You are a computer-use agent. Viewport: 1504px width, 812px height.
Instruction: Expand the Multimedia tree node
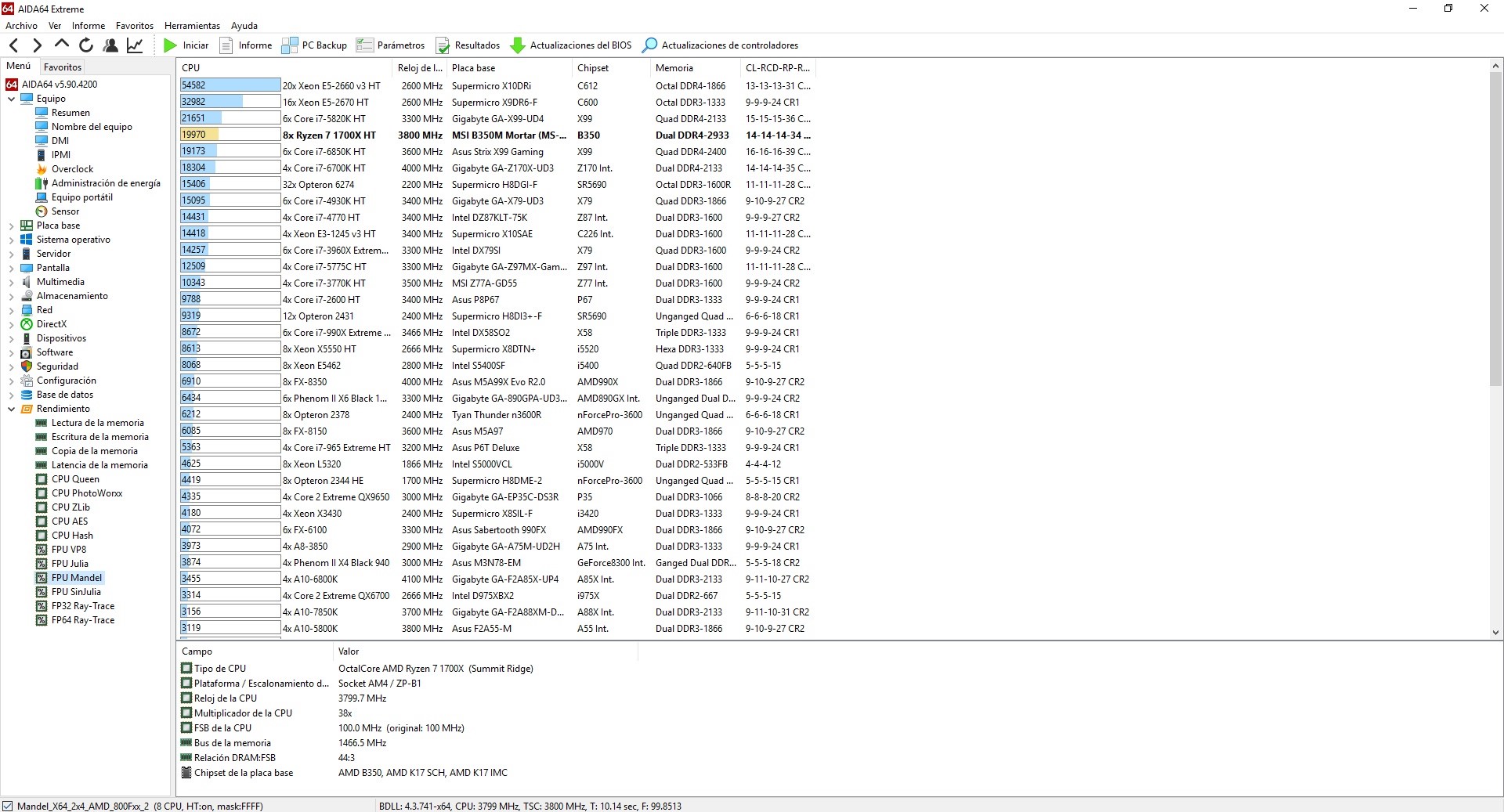[x=11, y=282]
